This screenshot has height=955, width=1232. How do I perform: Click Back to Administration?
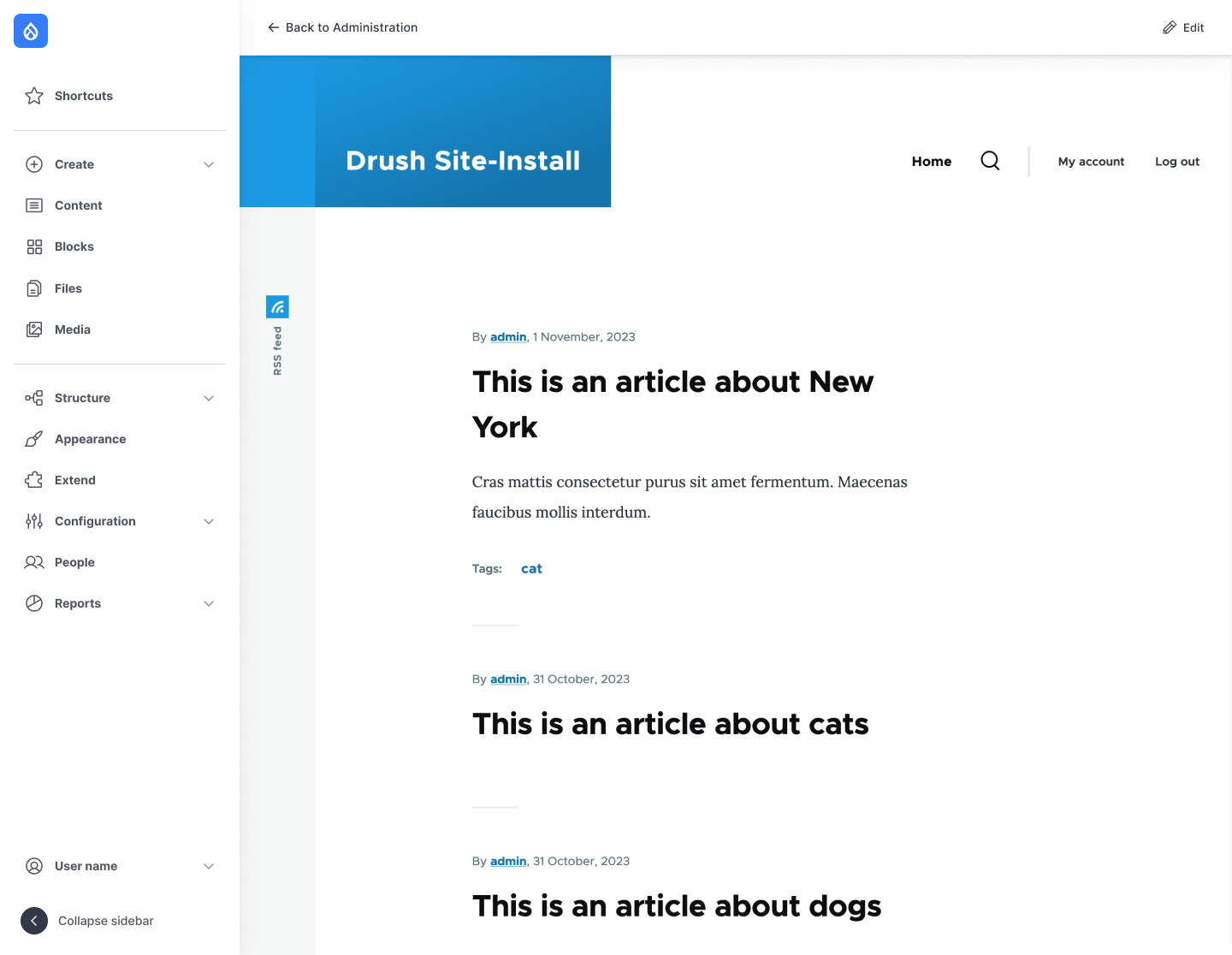(342, 27)
